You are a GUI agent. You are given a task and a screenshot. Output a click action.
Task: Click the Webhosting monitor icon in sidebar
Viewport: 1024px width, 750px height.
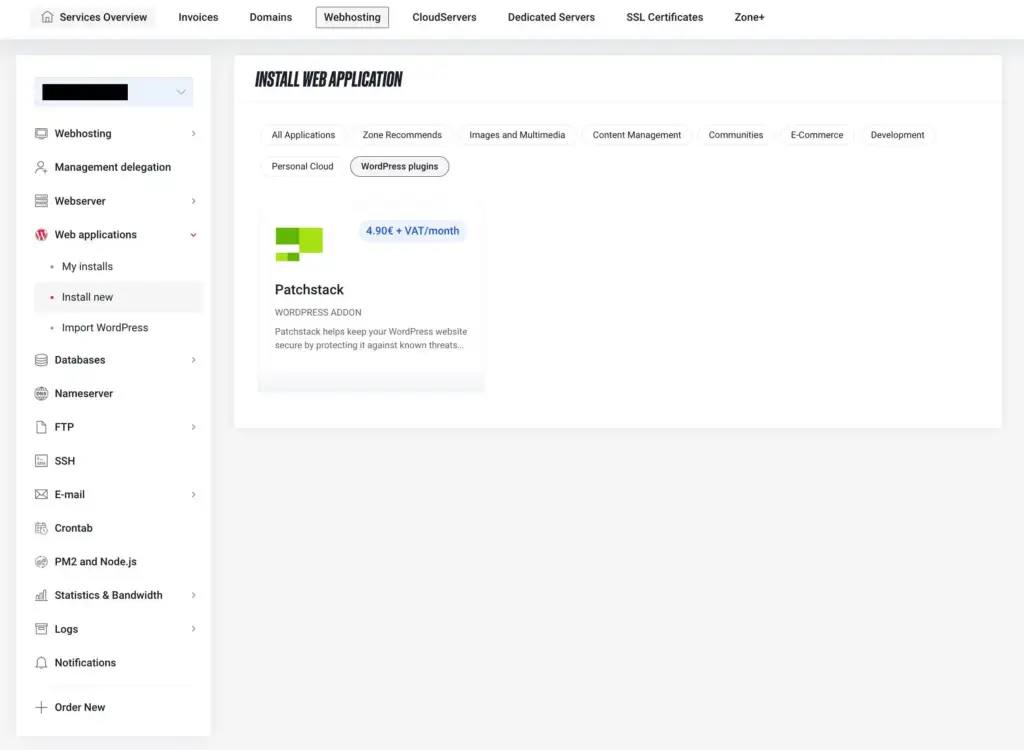[41, 133]
